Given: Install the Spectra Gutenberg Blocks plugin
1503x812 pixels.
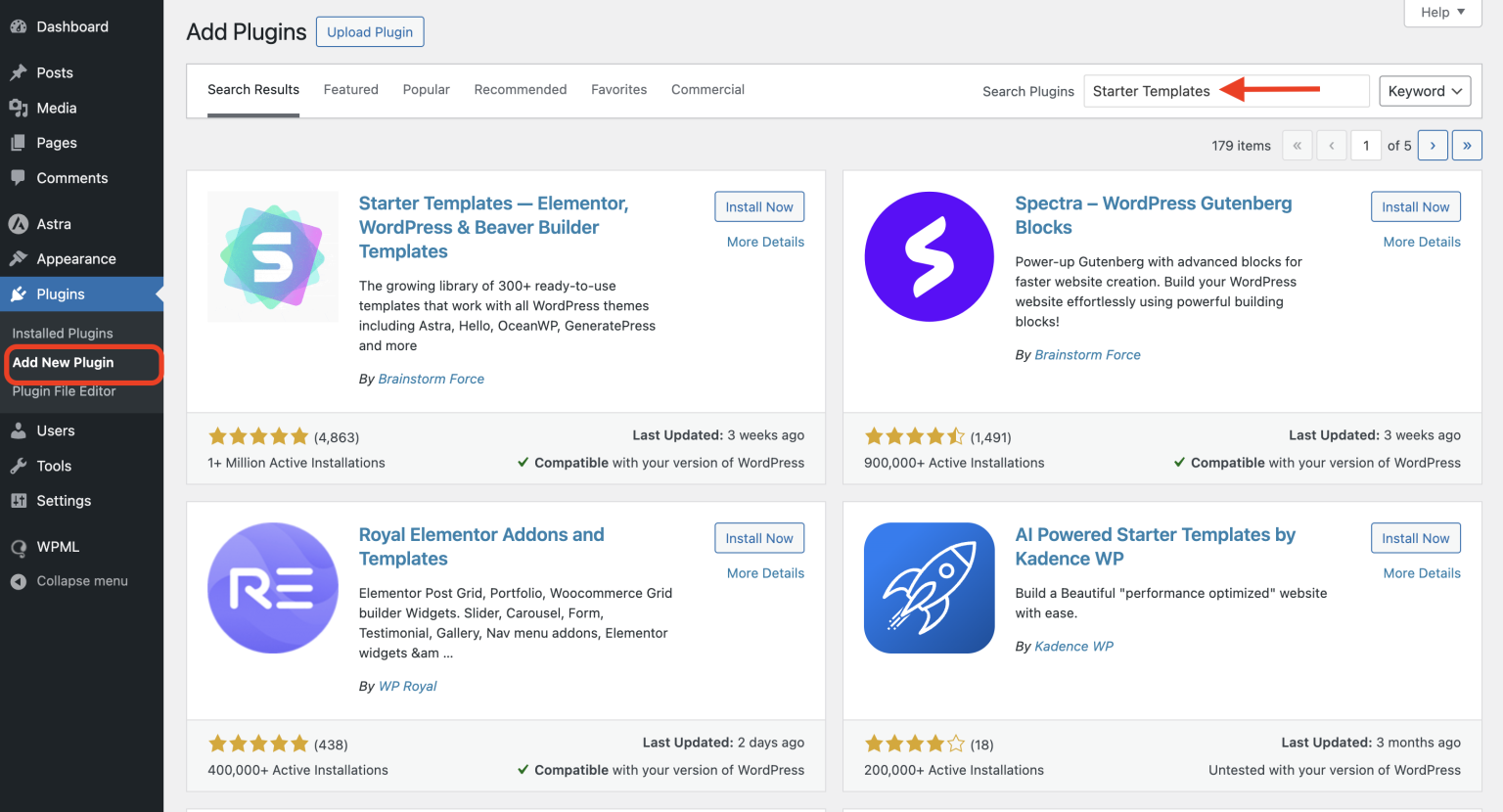Looking at the screenshot, I should [1415, 206].
